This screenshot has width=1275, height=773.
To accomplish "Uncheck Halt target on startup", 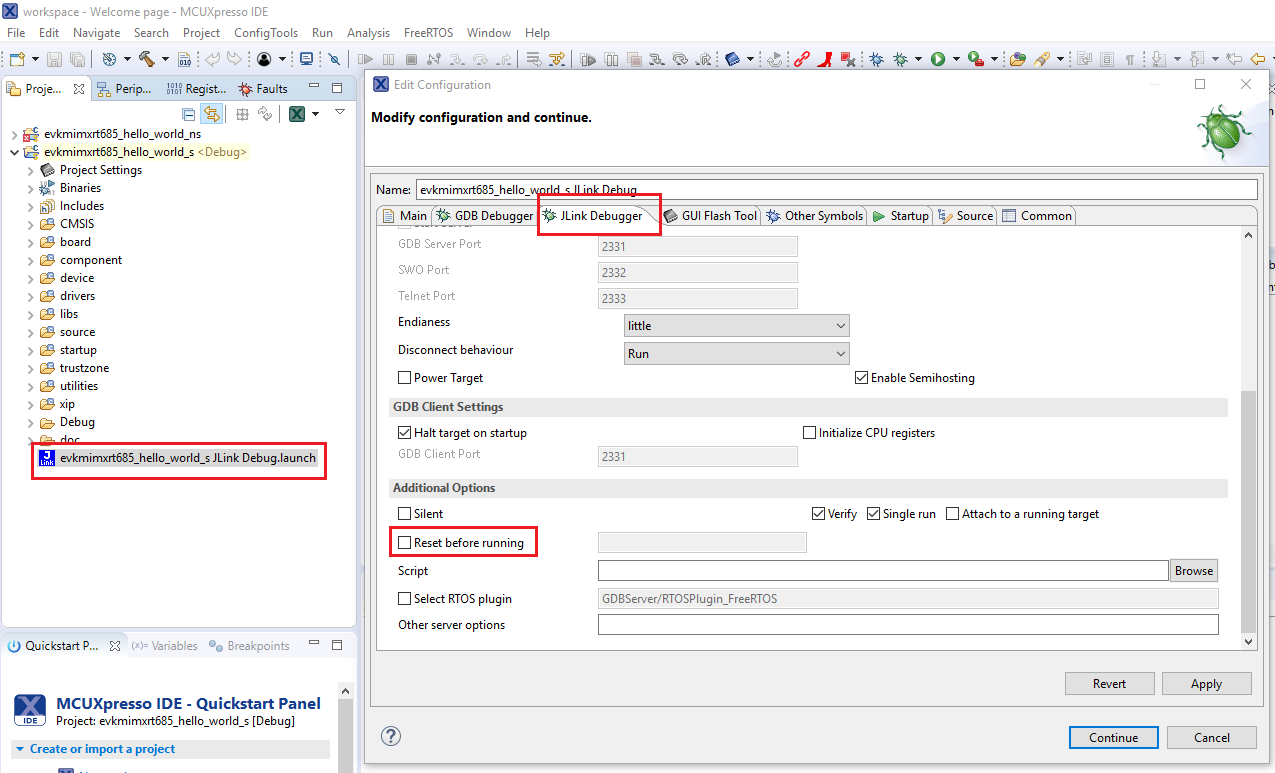I will tap(405, 433).
